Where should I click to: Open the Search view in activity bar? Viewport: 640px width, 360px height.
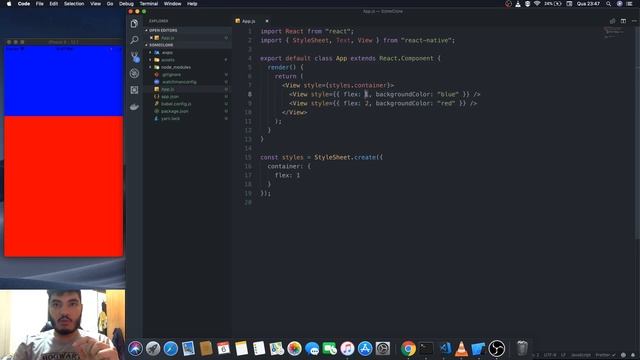134,40
